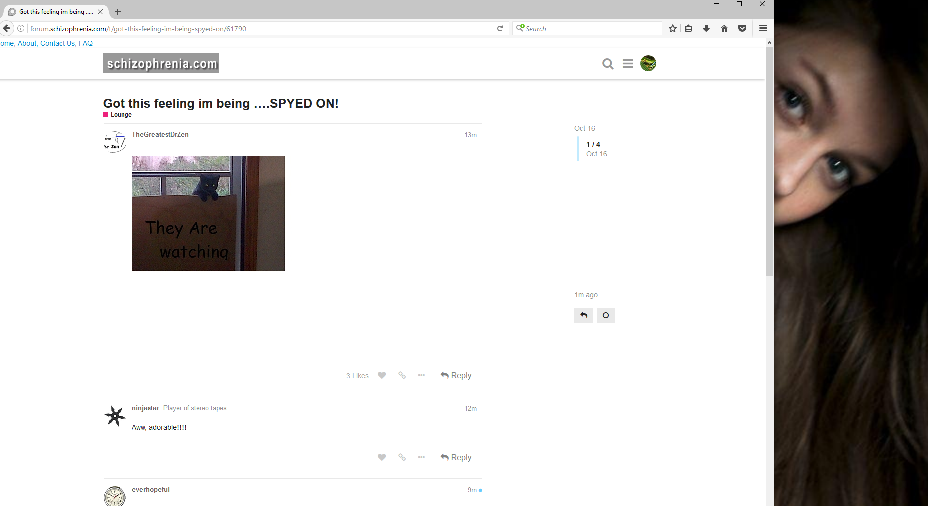
Task: Click the Pocket icon in toolbar
Action: 742,28
